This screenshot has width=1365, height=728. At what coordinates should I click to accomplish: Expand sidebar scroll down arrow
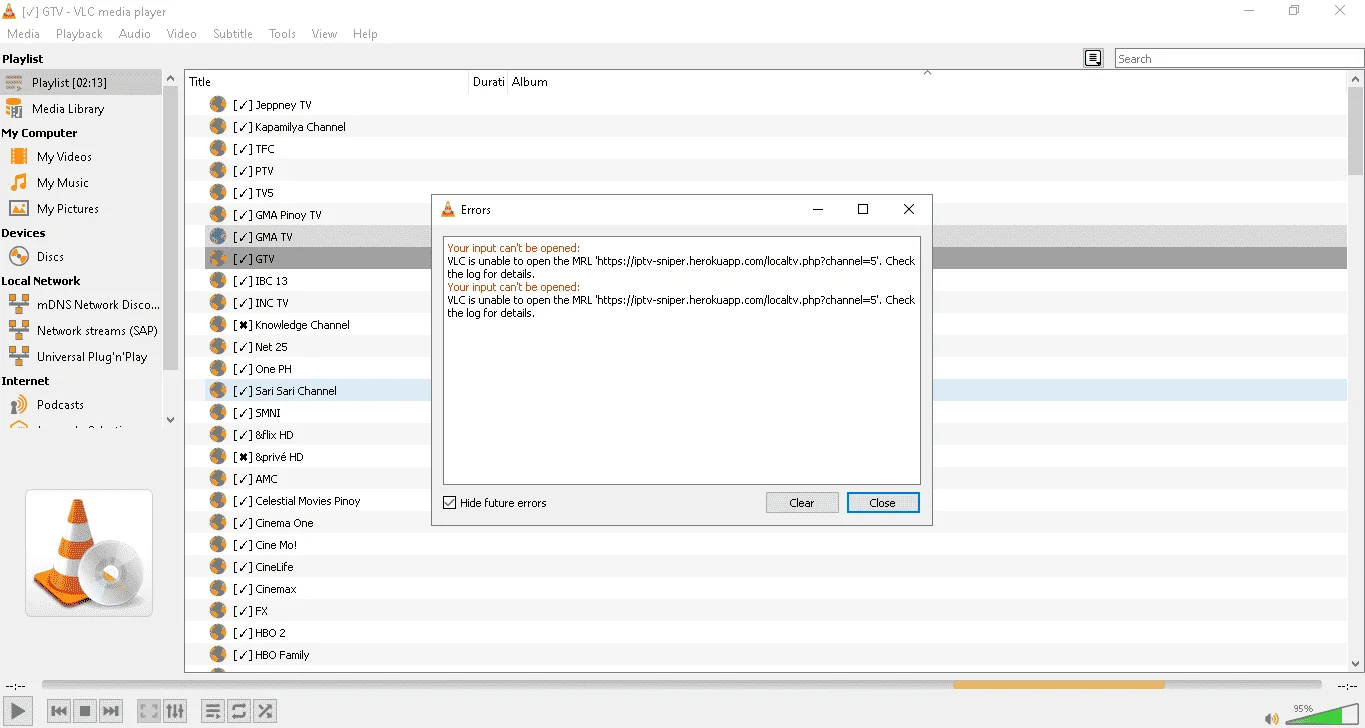pos(170,420)
